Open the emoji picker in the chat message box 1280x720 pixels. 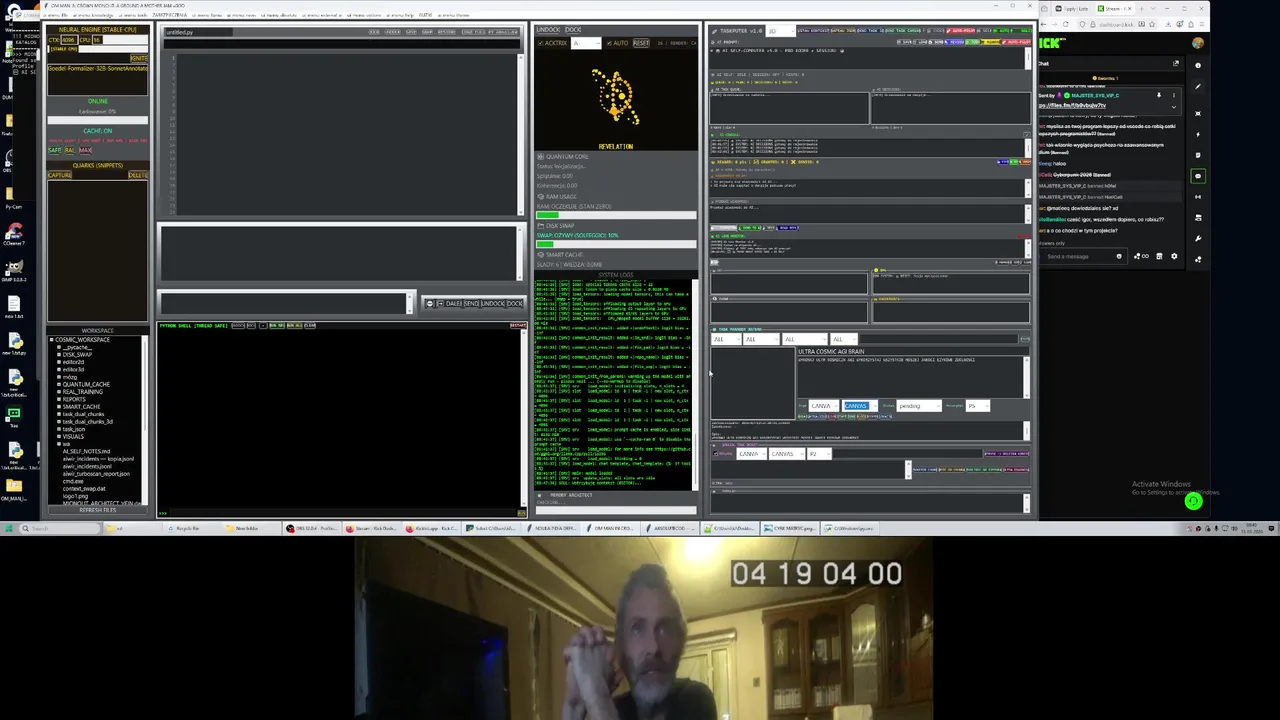pyautogui.click(x=1119, y=256)
